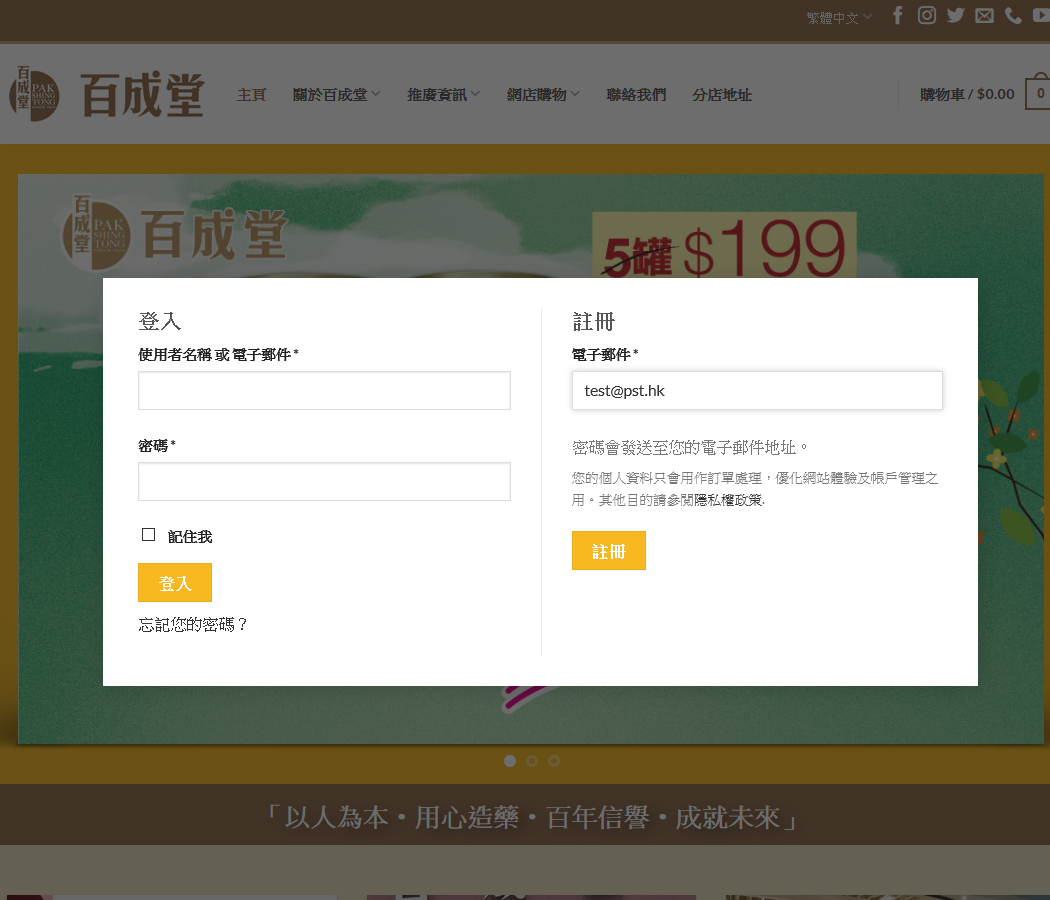Open the Facebook icon link
1050x900 pixels.
pyautogui.click(x=897, y=15)
